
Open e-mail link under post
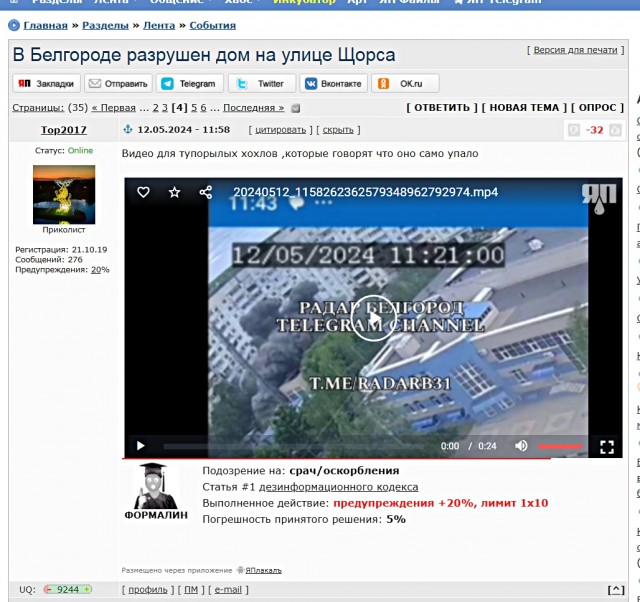click(228, 590)
